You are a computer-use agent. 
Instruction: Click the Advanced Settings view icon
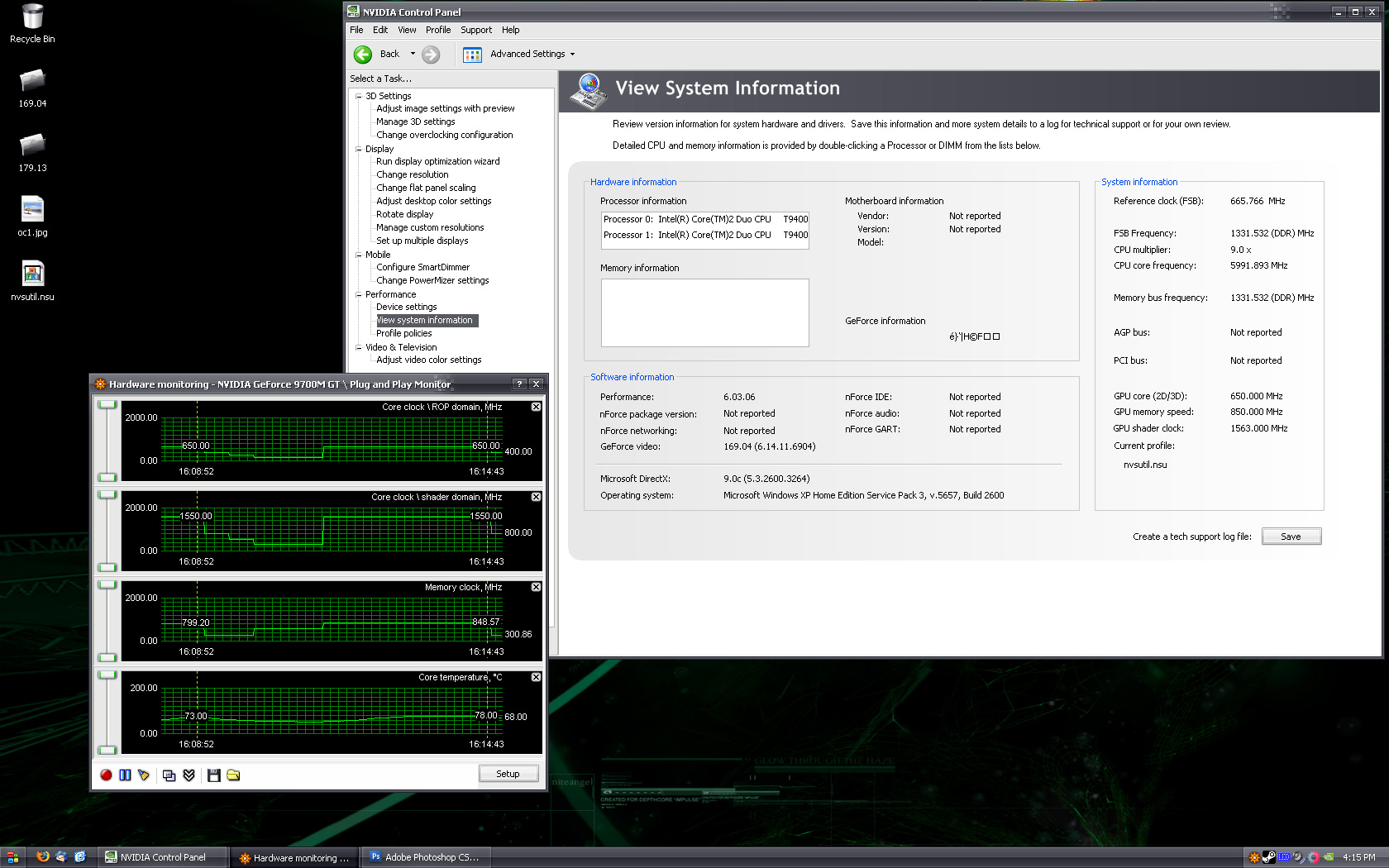(472, 55)
